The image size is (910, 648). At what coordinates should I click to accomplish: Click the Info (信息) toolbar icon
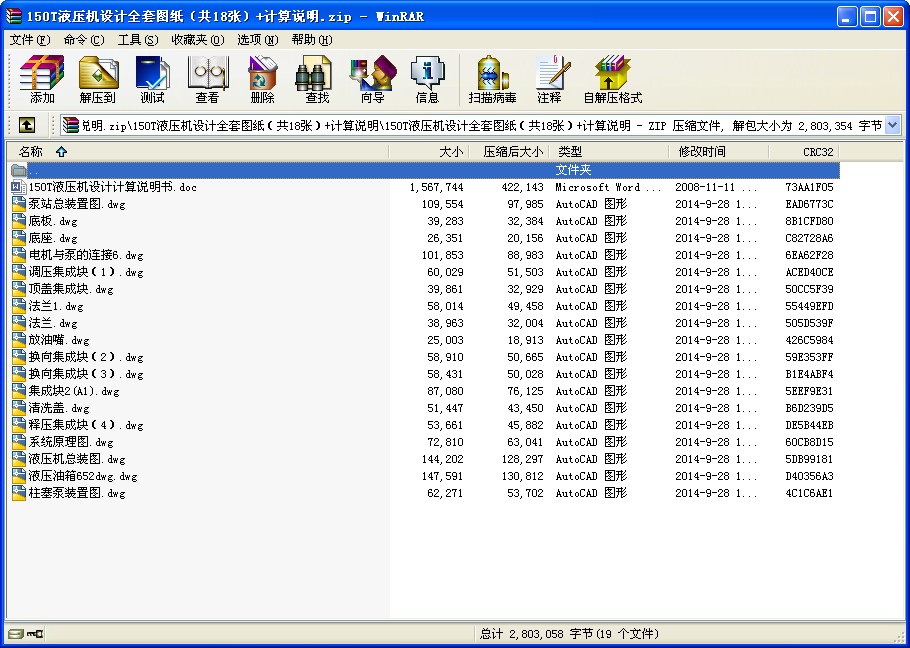click(x=428, y=79)
